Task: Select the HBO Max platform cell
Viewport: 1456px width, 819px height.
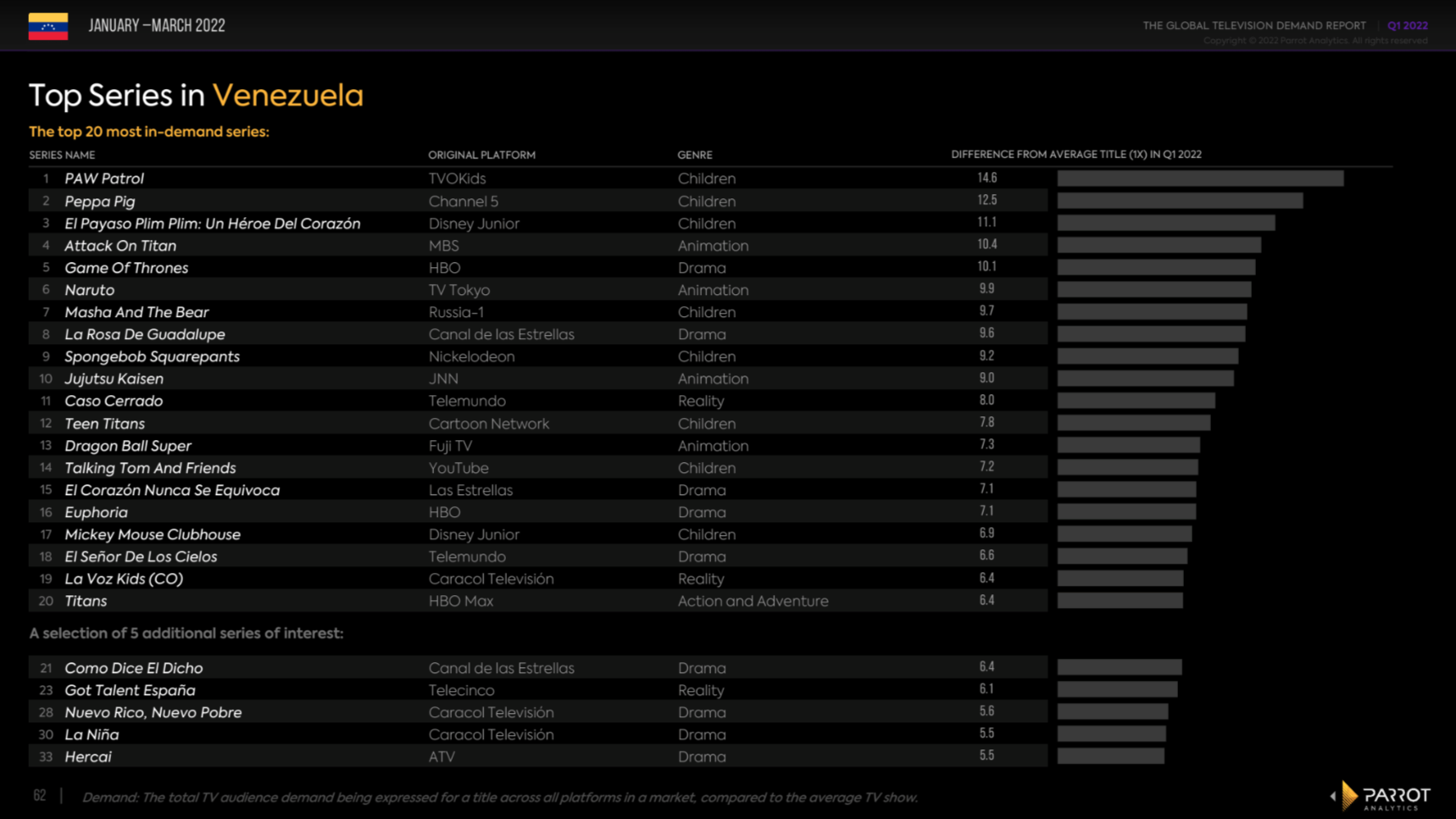Action: pyautogui.click(x=461, y=601)
